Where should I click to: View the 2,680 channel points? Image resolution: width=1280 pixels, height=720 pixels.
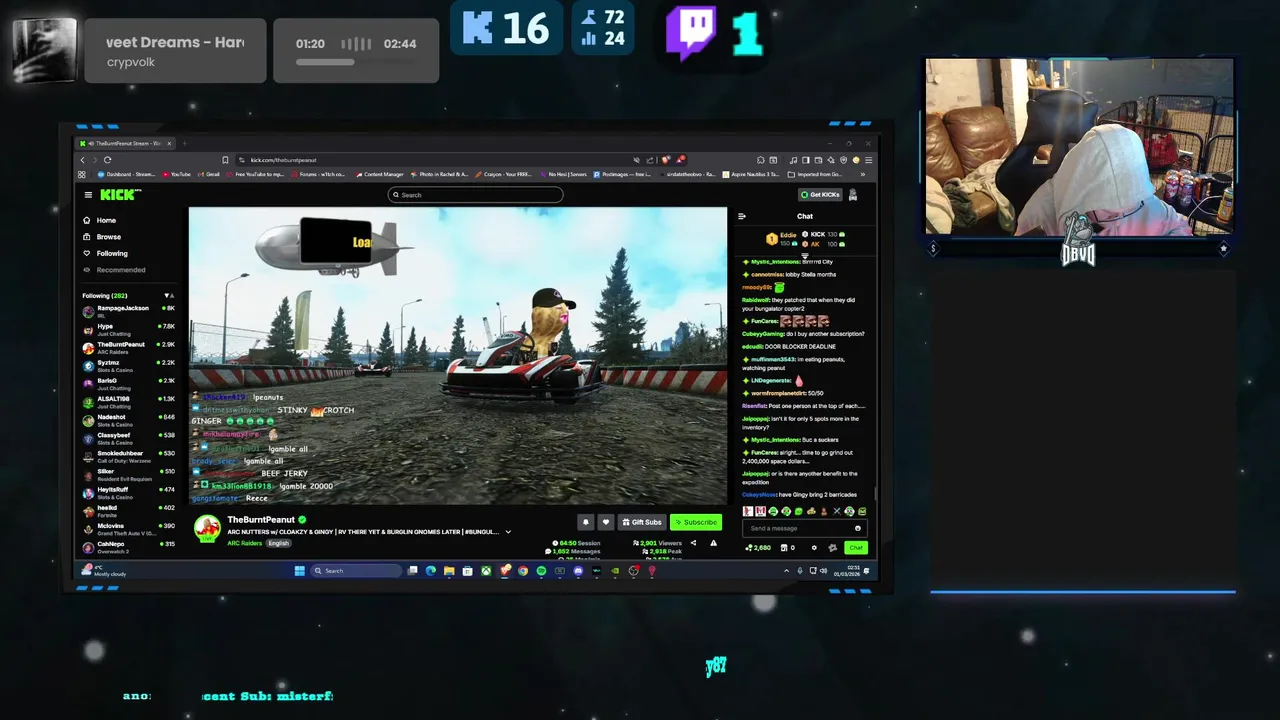pos(758,547)
